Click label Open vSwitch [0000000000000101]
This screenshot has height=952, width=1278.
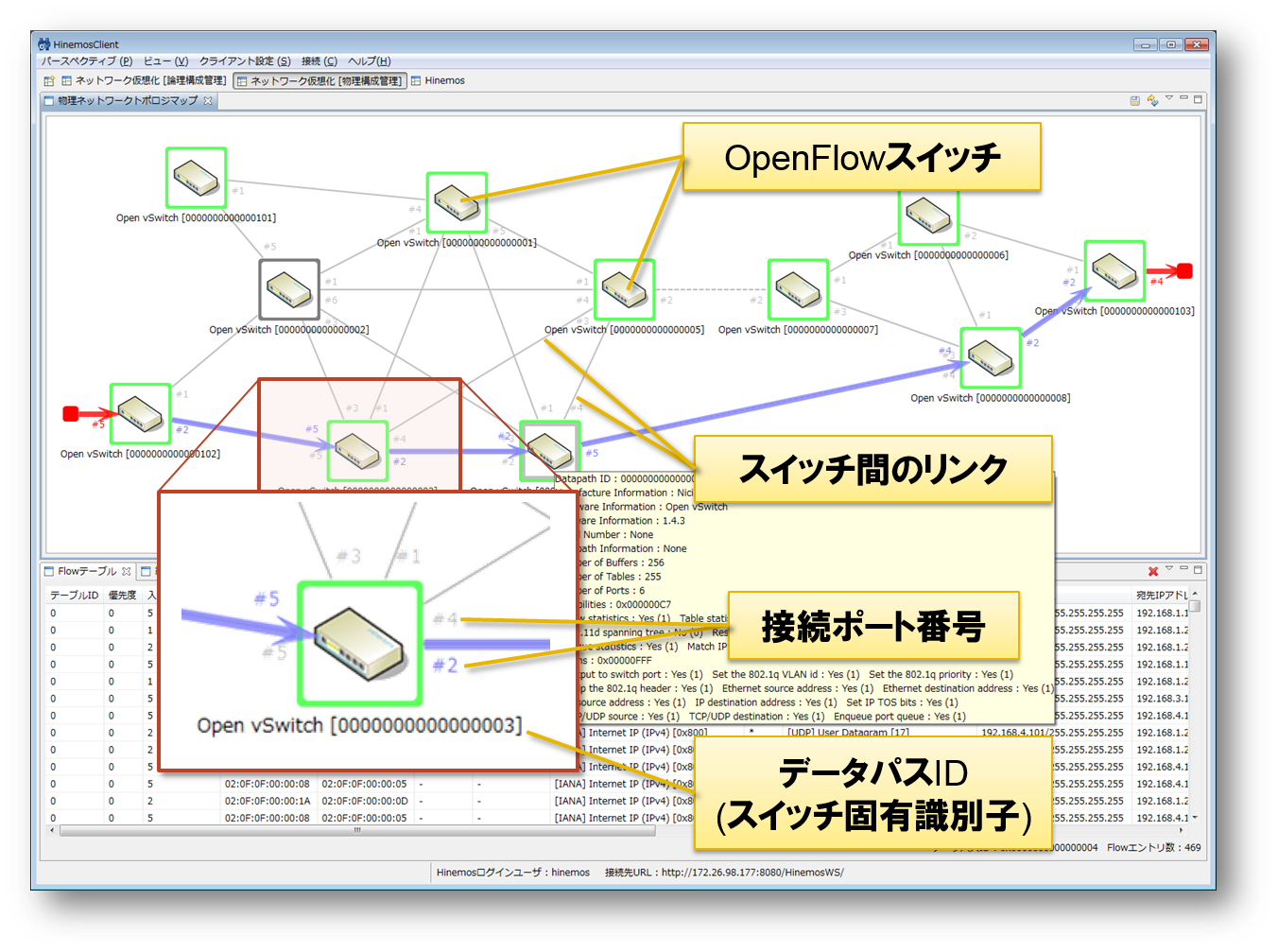[196, 218]
